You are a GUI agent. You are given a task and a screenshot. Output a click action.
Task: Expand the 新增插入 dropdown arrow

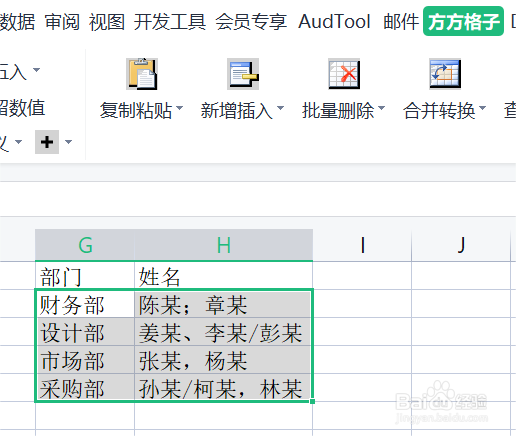(x=281, y=108)
